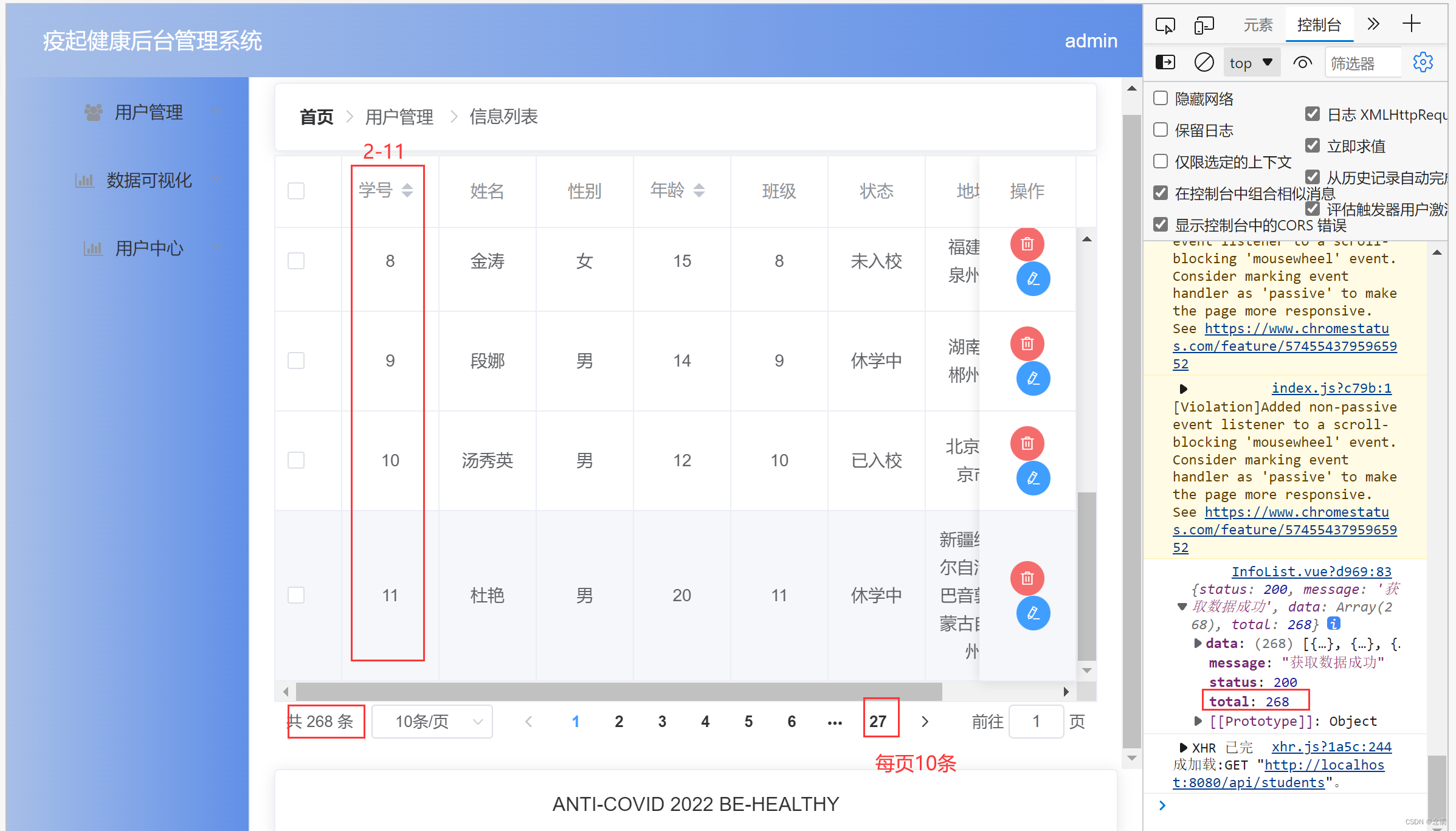Switch to the 元素 devtools tab
The image size is (1456, 831).
[x=1257, y=25]
